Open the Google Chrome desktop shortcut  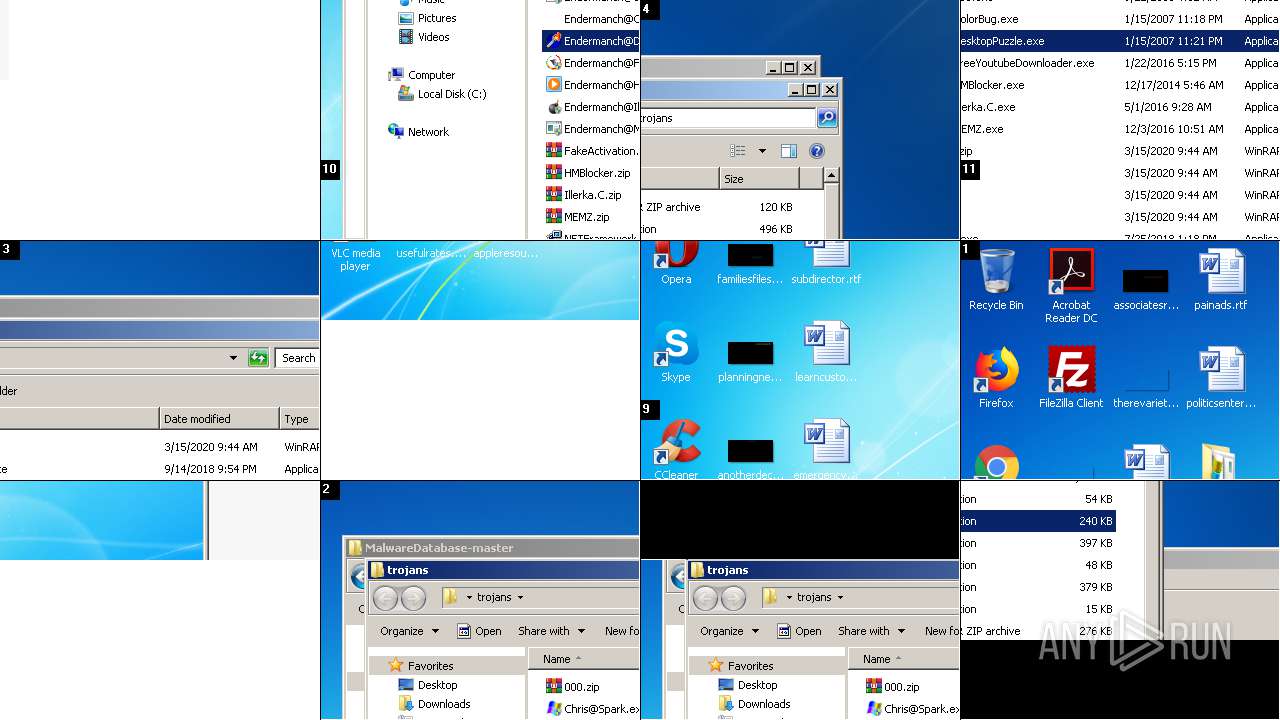(996, 462)
